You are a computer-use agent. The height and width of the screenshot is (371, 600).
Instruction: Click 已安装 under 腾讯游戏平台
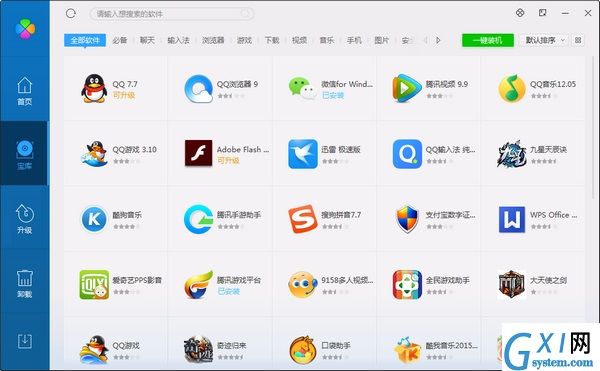coord(228,291)
